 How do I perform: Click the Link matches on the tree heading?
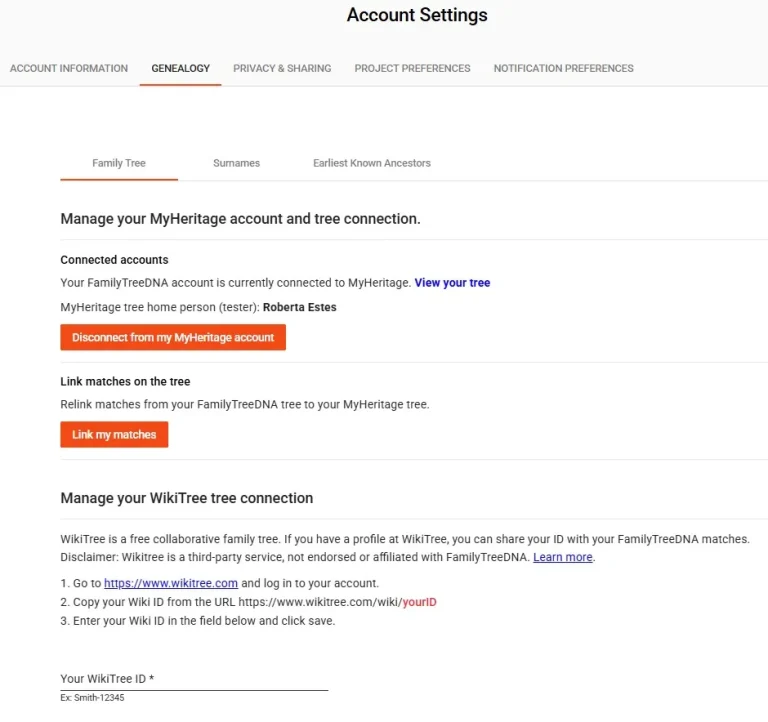125,382
